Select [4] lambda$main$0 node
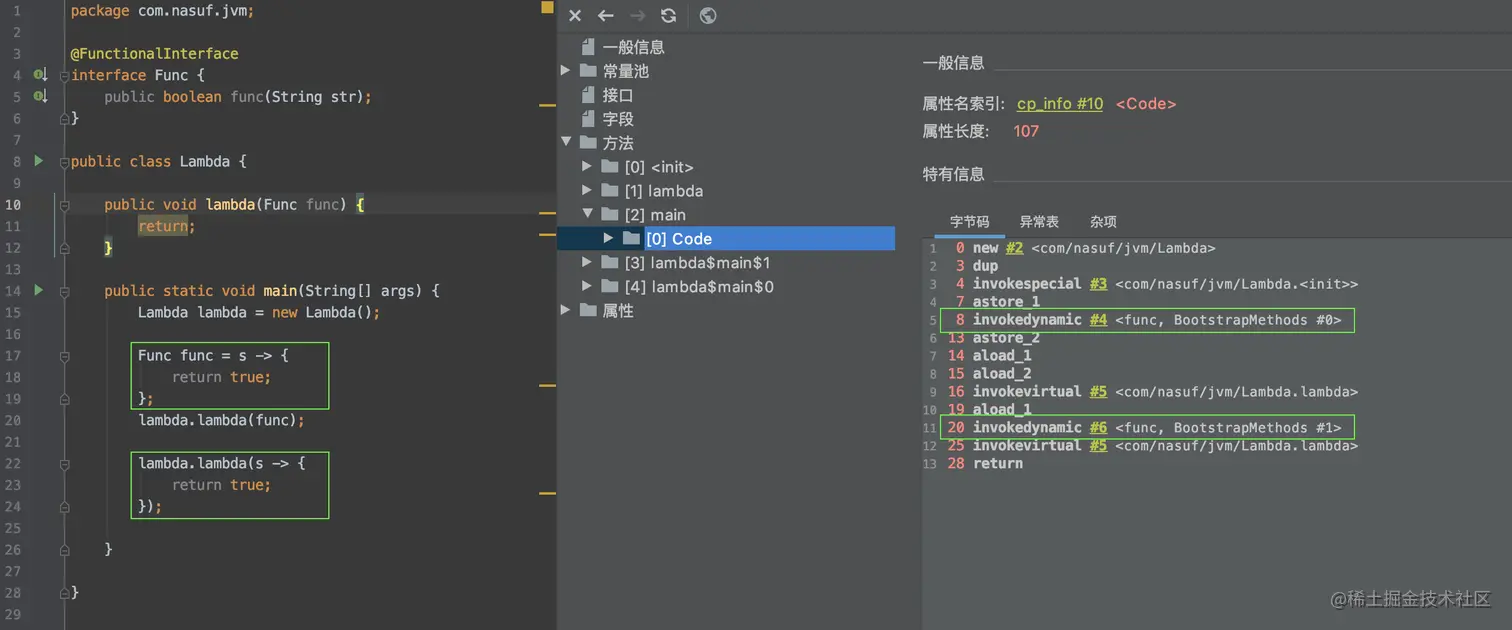The width and height of the screenshot is (1512, 630). (x=699, y=287)
